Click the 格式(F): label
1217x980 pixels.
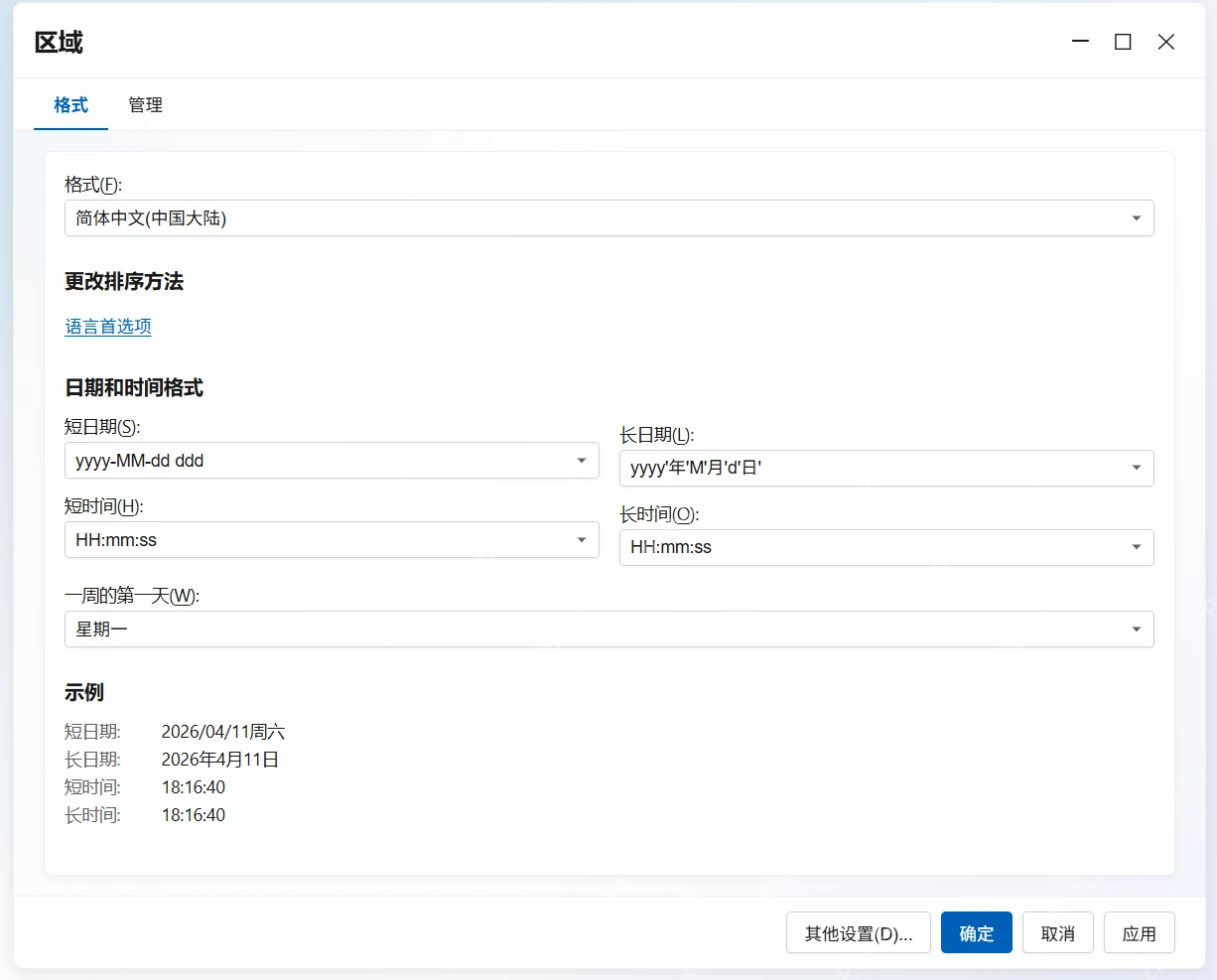click(x=93, y=185)
